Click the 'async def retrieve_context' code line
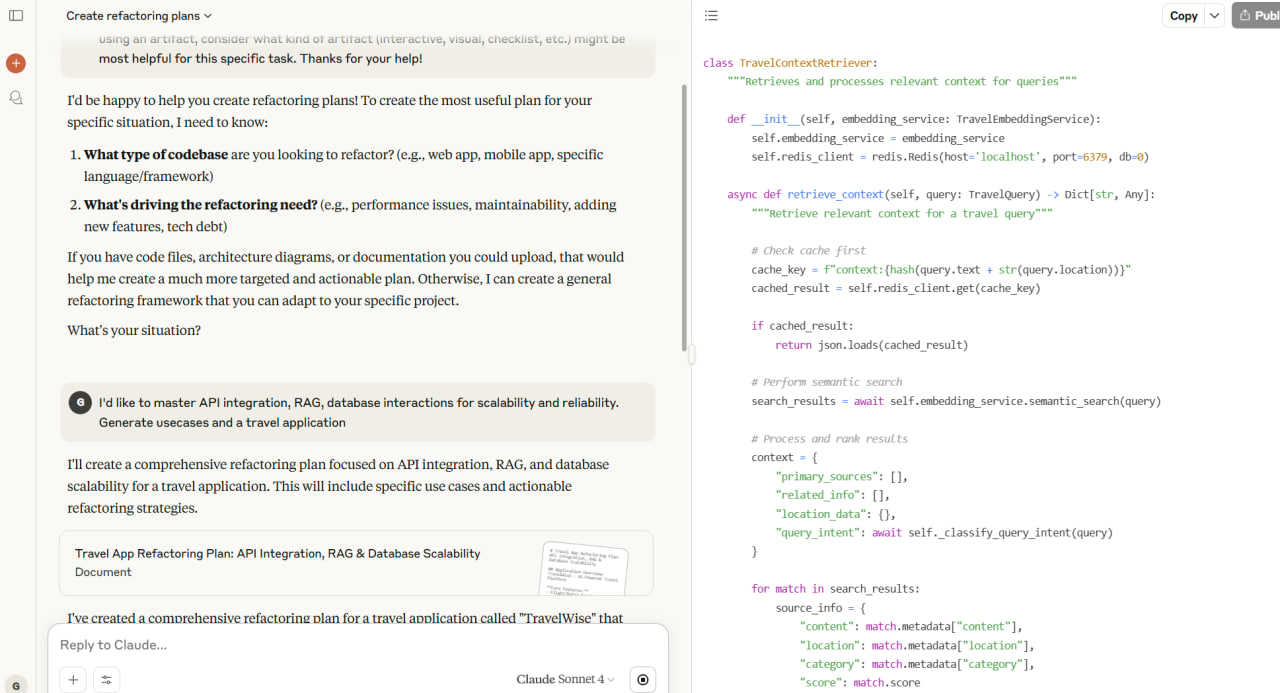Viewport: 1280px width, 693px height. coord(941,195)
